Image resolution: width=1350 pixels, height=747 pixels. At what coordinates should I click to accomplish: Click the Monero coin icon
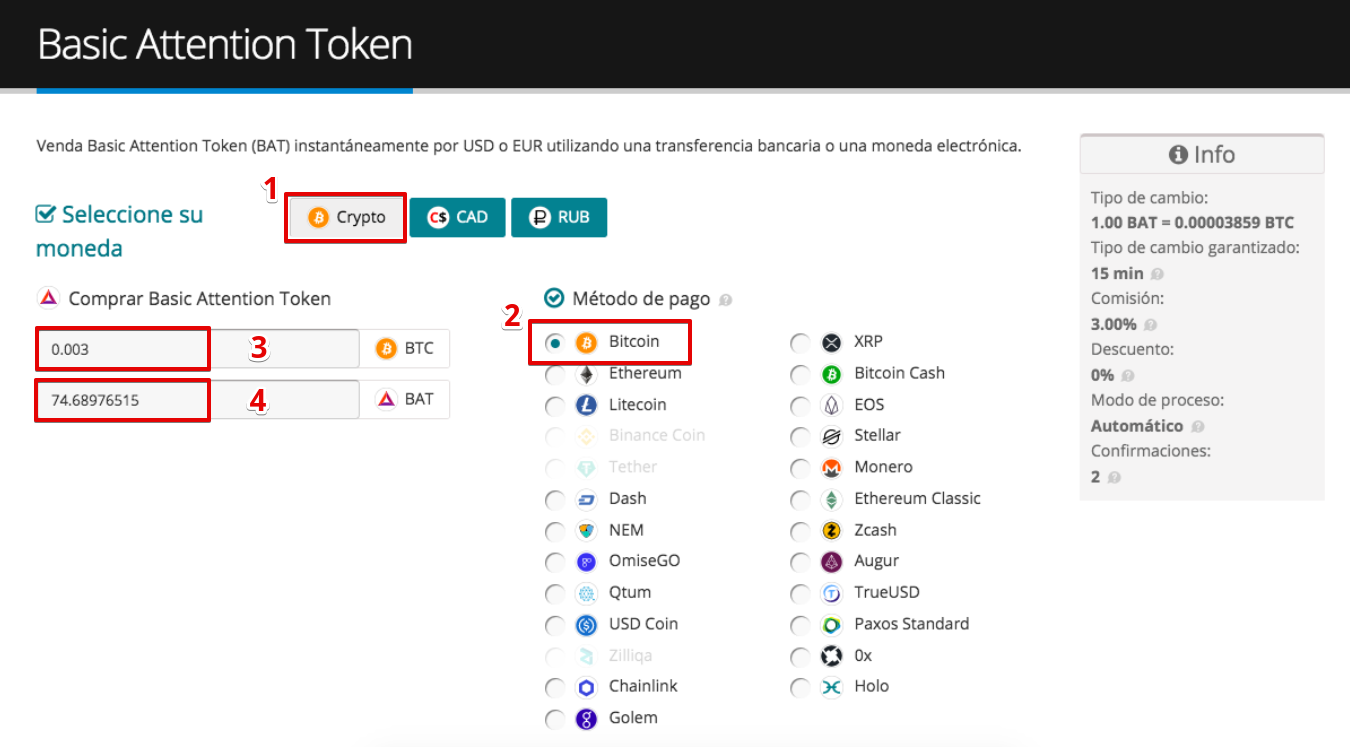(831, 468)
